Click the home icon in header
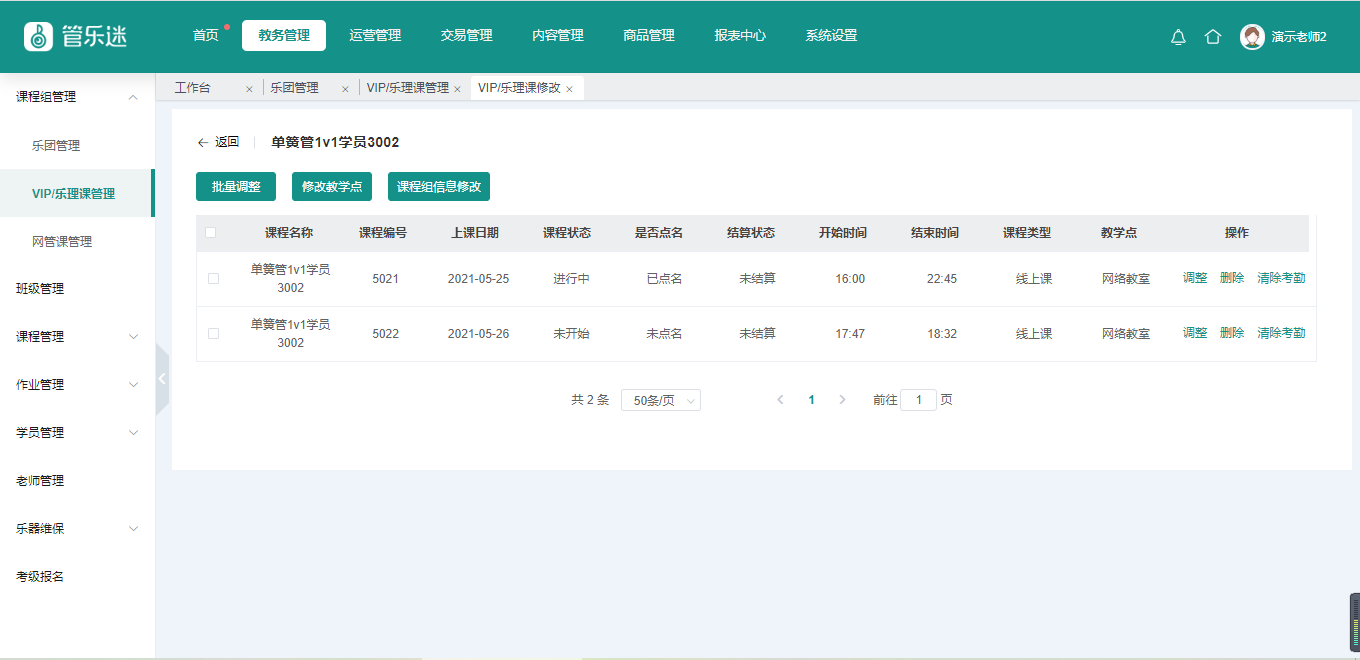This screenshot has width=1360, height=660. tap(1213, 37)
